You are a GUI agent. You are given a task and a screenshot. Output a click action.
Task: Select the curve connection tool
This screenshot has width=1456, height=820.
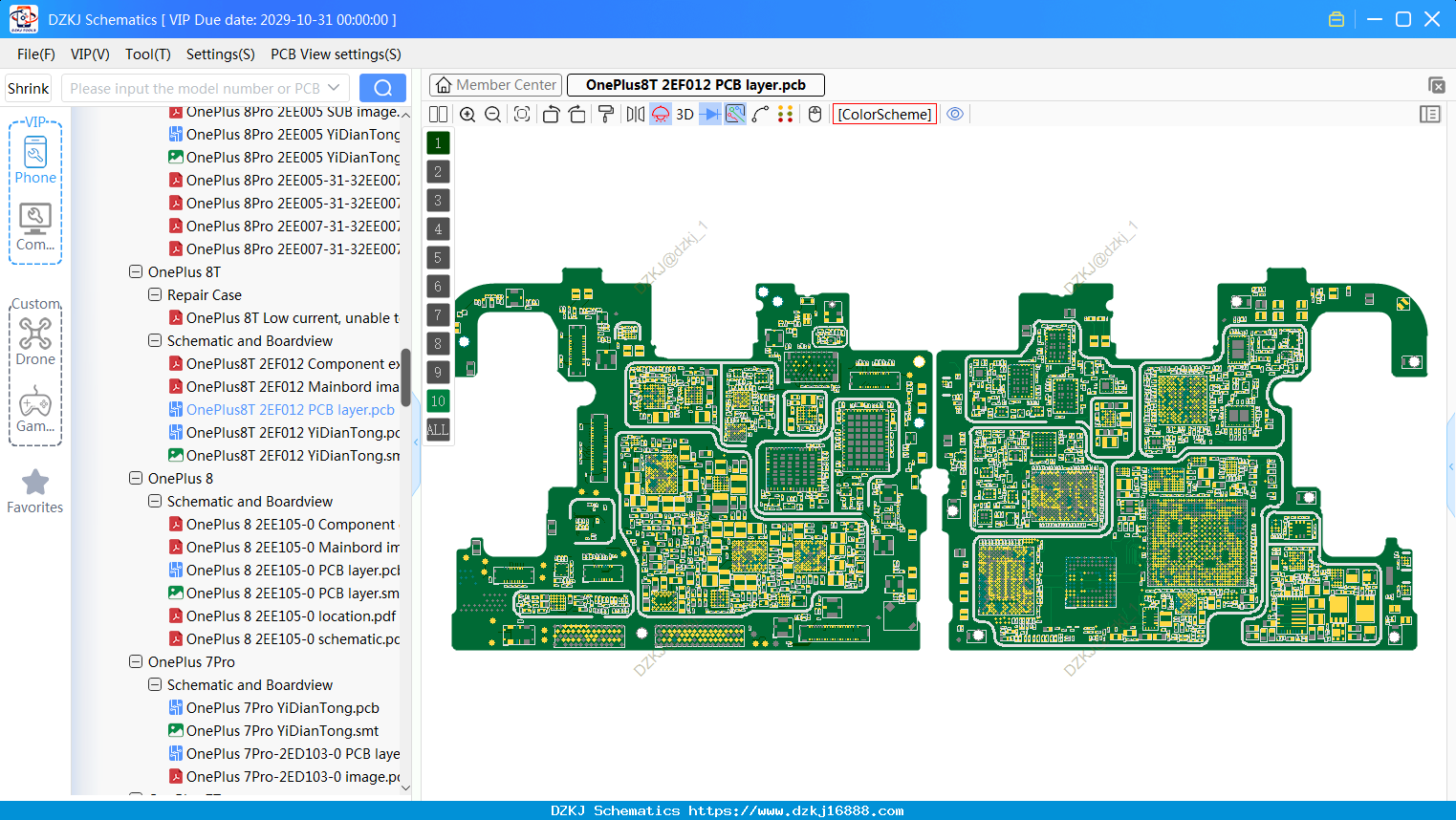click(760, 115)
